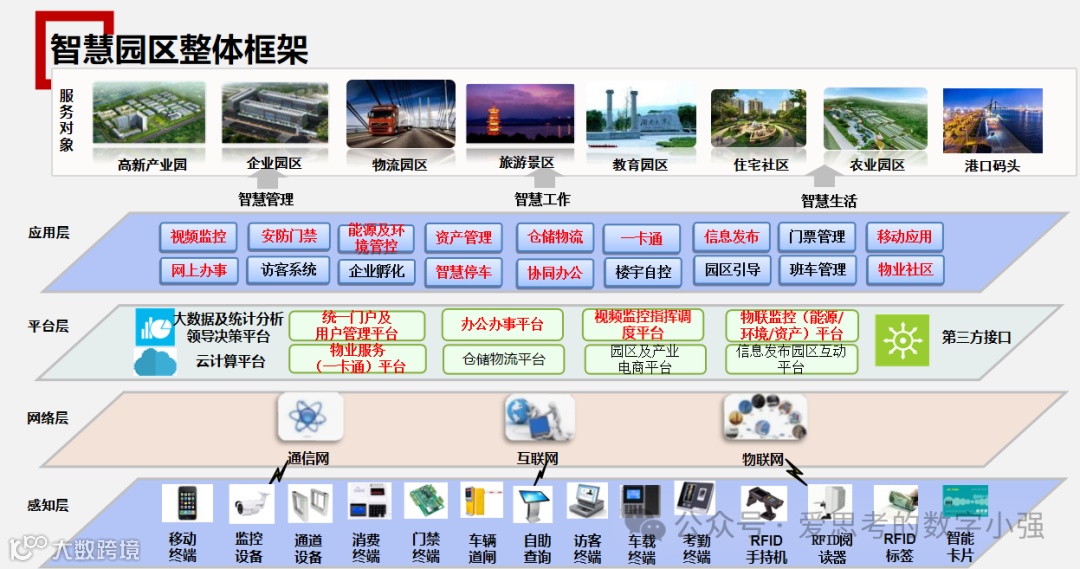Screen dimensions: 1080x569
Task: Click the 仓储物流 application box
Action: [555, 238]
